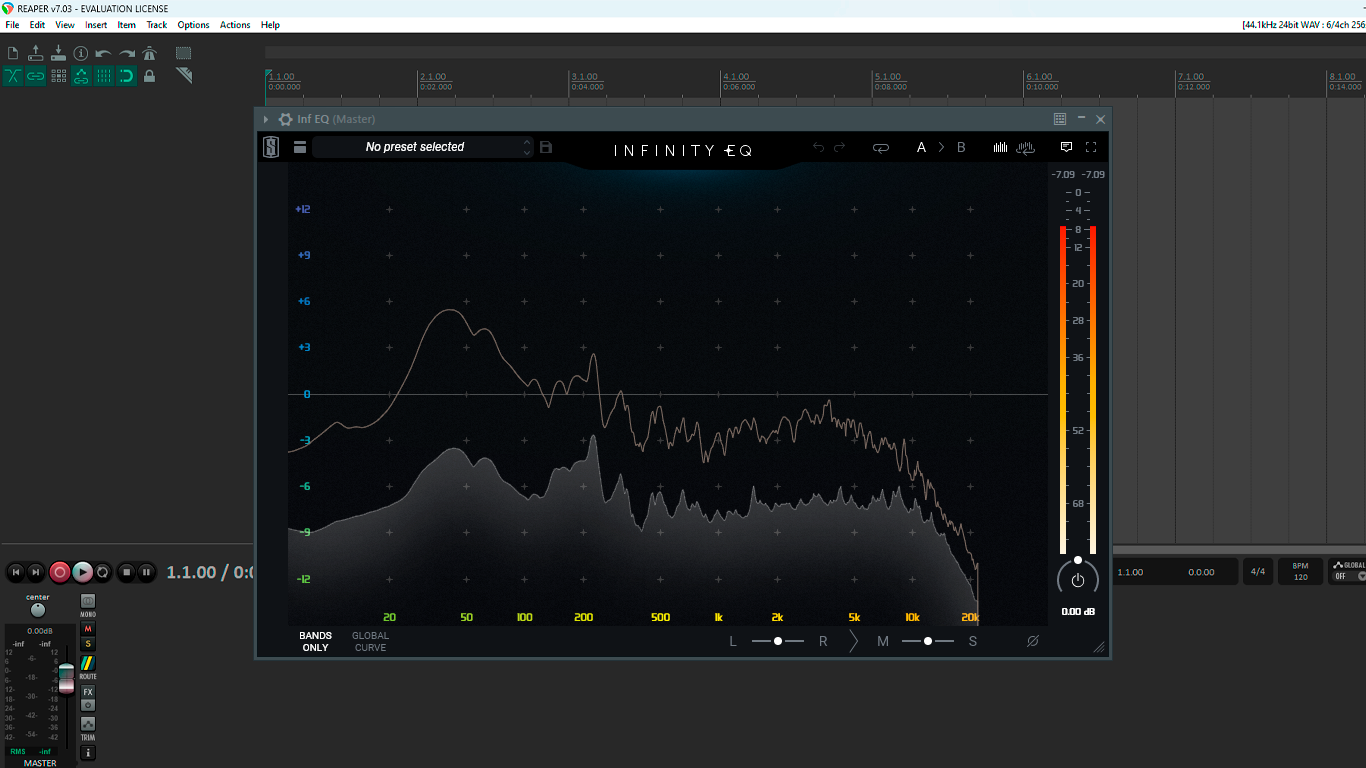Click preset stepper arrows
The height and width of the screenshot is (768, 1366).
point(527,147)
